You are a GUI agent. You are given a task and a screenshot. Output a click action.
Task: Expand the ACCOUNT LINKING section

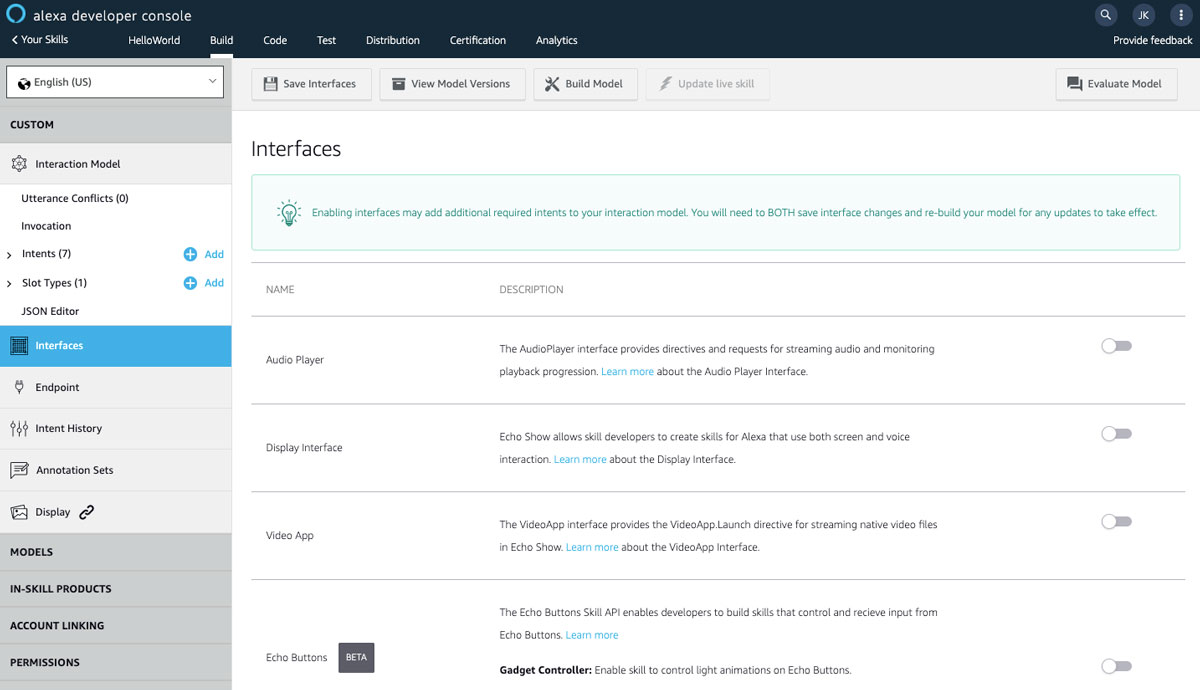(115, 626)
